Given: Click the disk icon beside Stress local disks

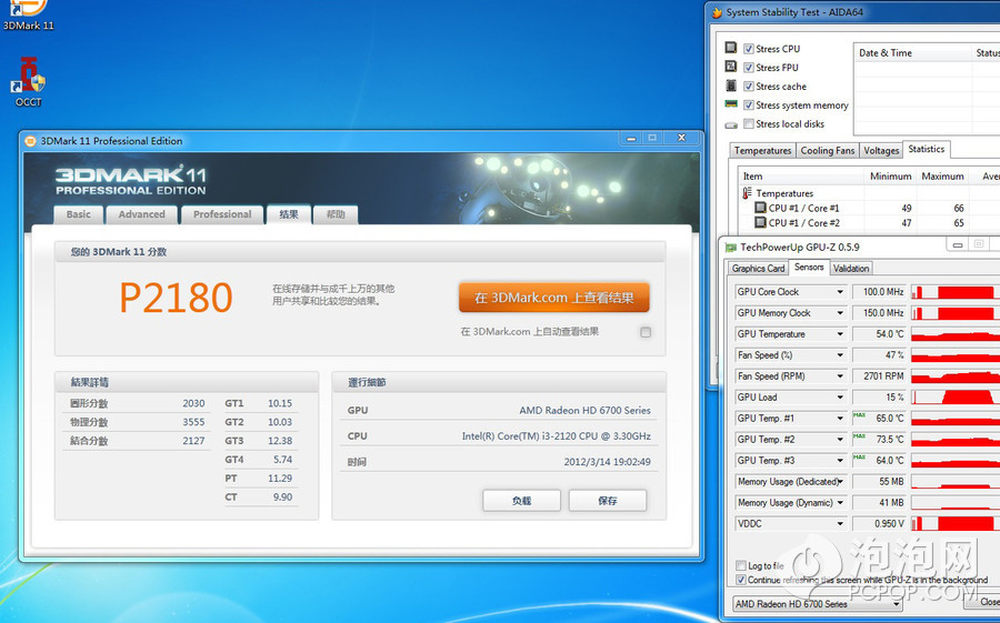Looking at the screenshot, I should [x=731, y=124].
